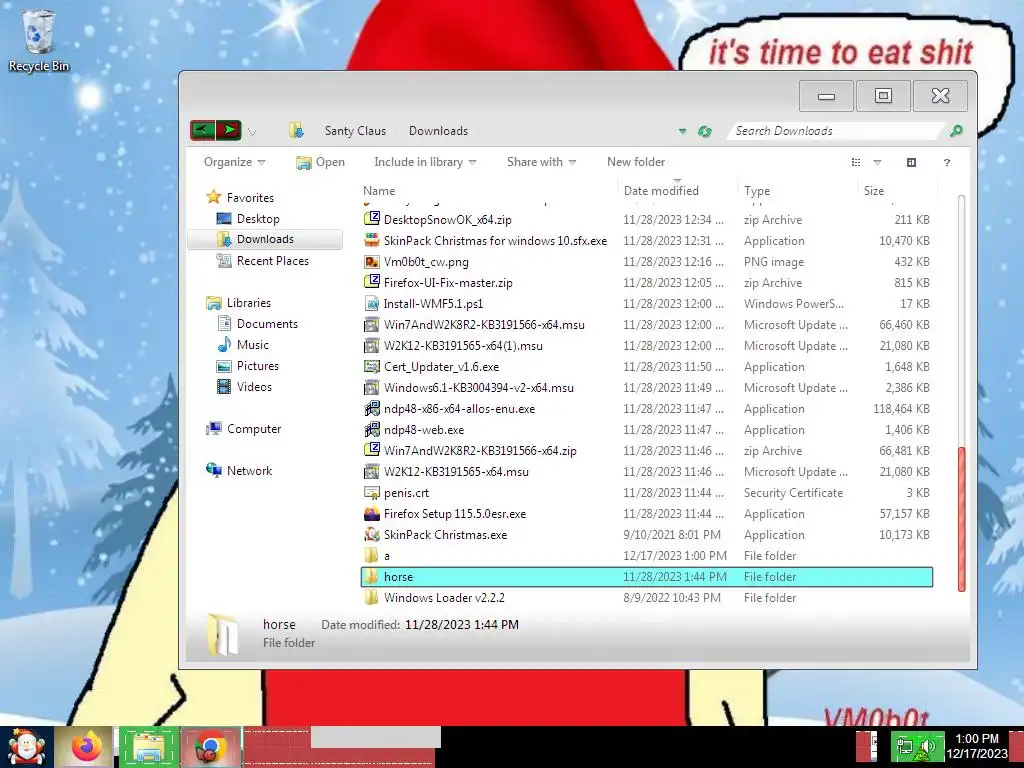Select Network in navigation pane
1024x768 pixels.
239,470
